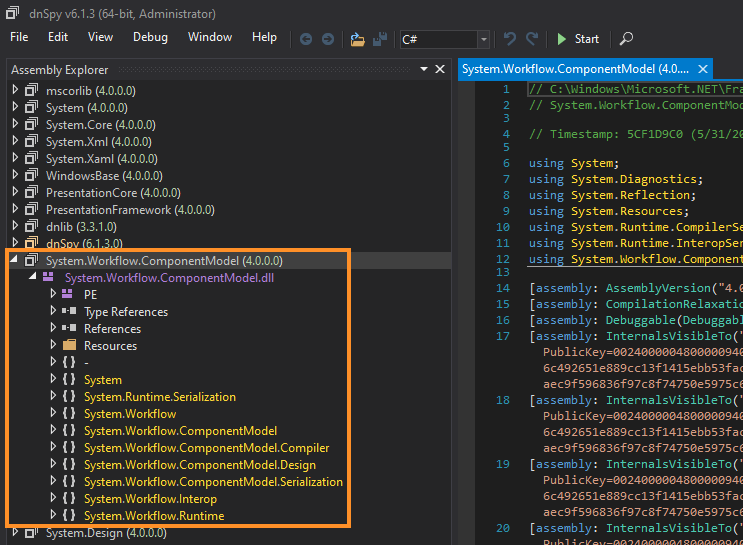Select the System.Xml (4.0.0.0) assembly

[x=99, y=142]
